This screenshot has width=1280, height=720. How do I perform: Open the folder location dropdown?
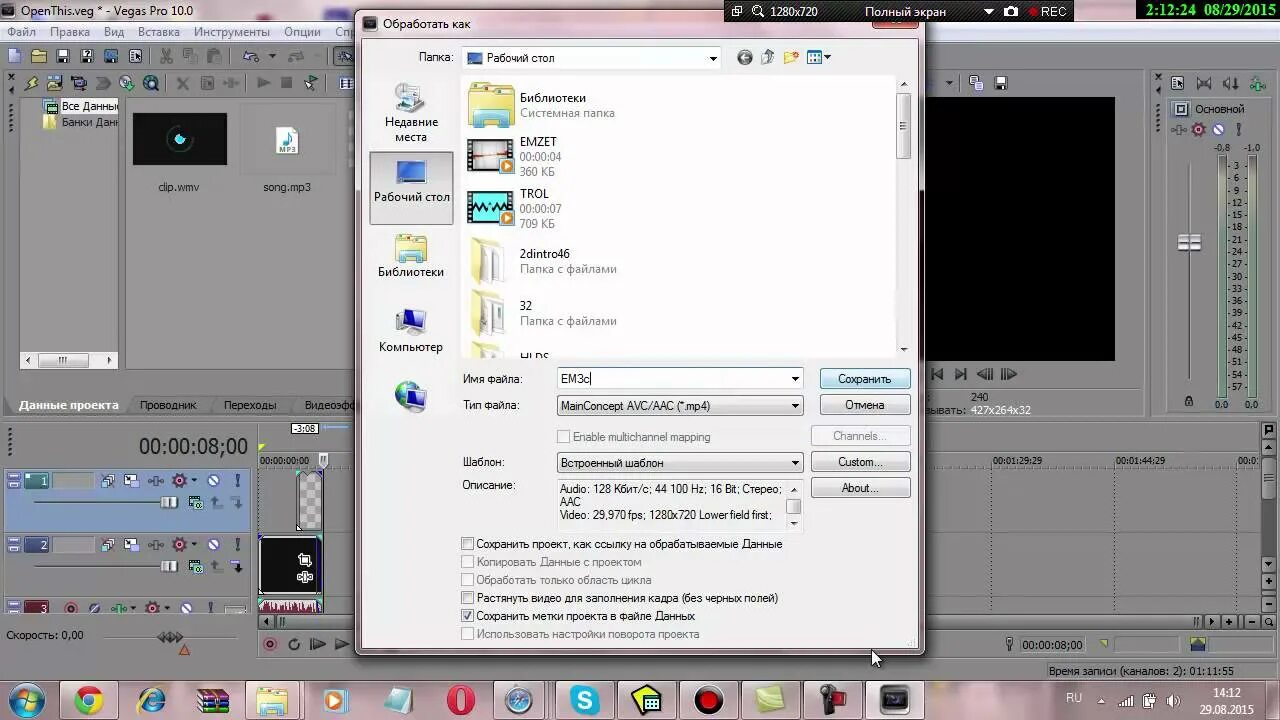713,58
